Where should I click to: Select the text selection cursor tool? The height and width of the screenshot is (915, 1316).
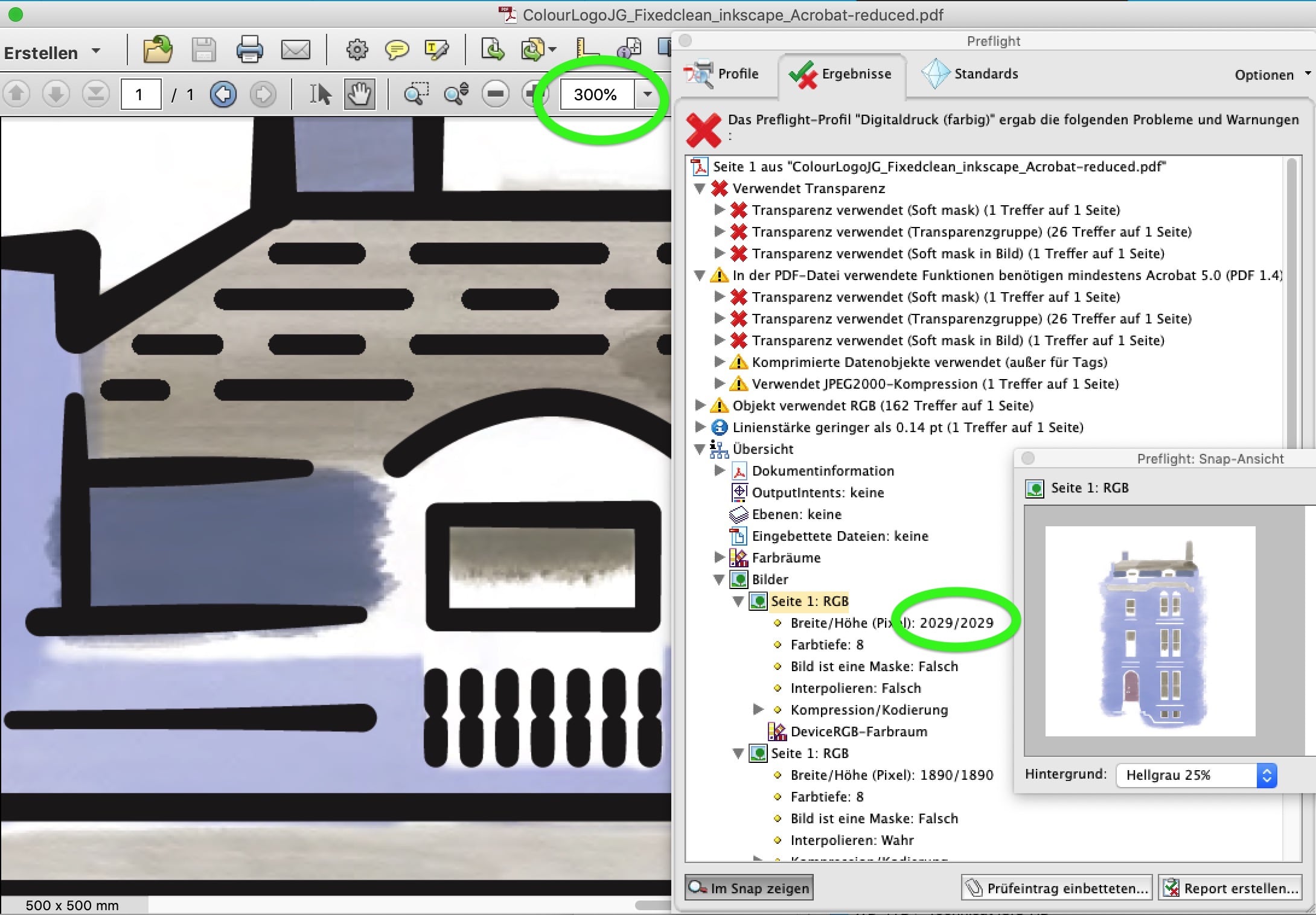tap(319, 94)
